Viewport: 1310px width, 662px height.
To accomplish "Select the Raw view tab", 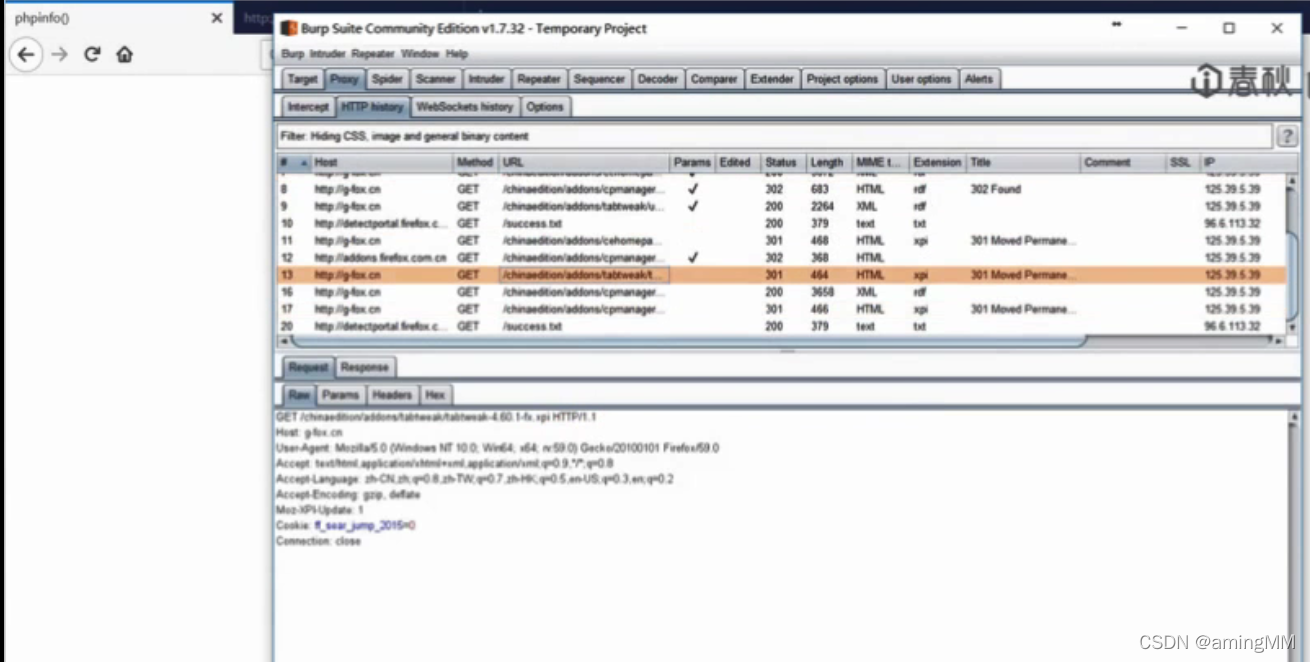I will [299, 395].
